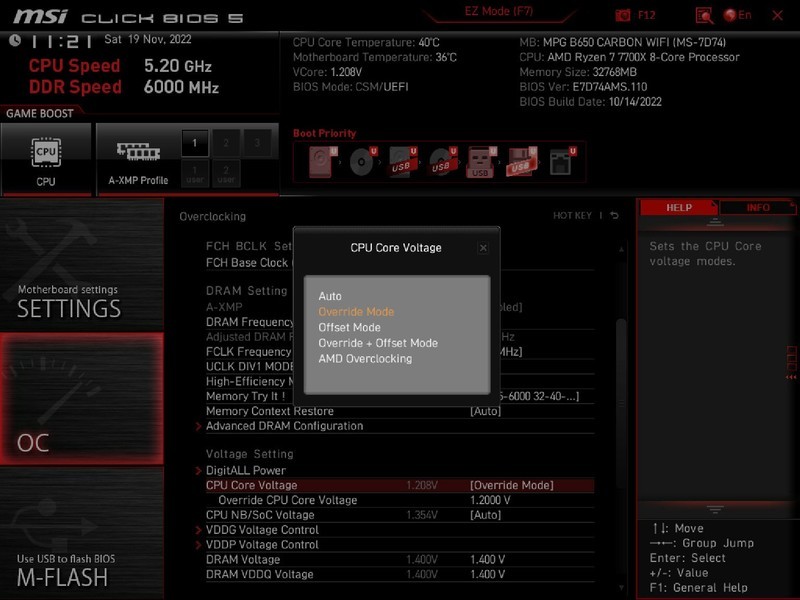Click the GAME BOOST label

click(40, 113)
